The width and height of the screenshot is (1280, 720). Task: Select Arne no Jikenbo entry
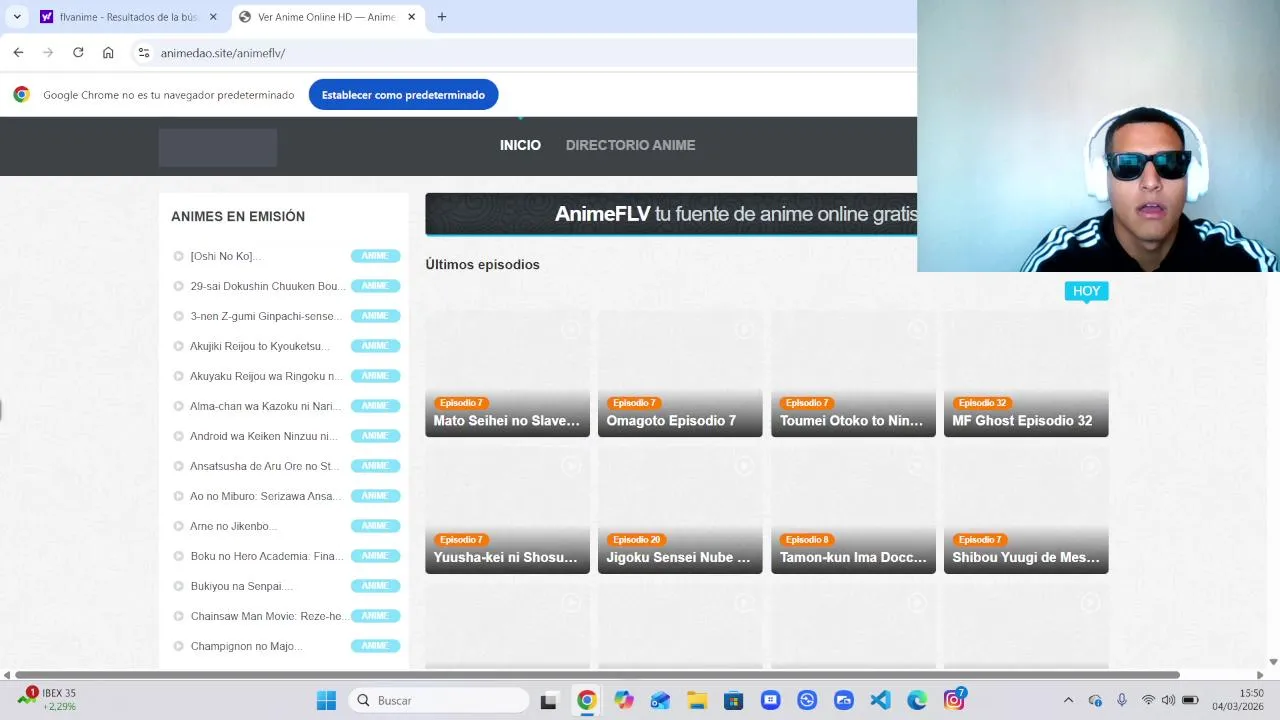coord(233,526)
